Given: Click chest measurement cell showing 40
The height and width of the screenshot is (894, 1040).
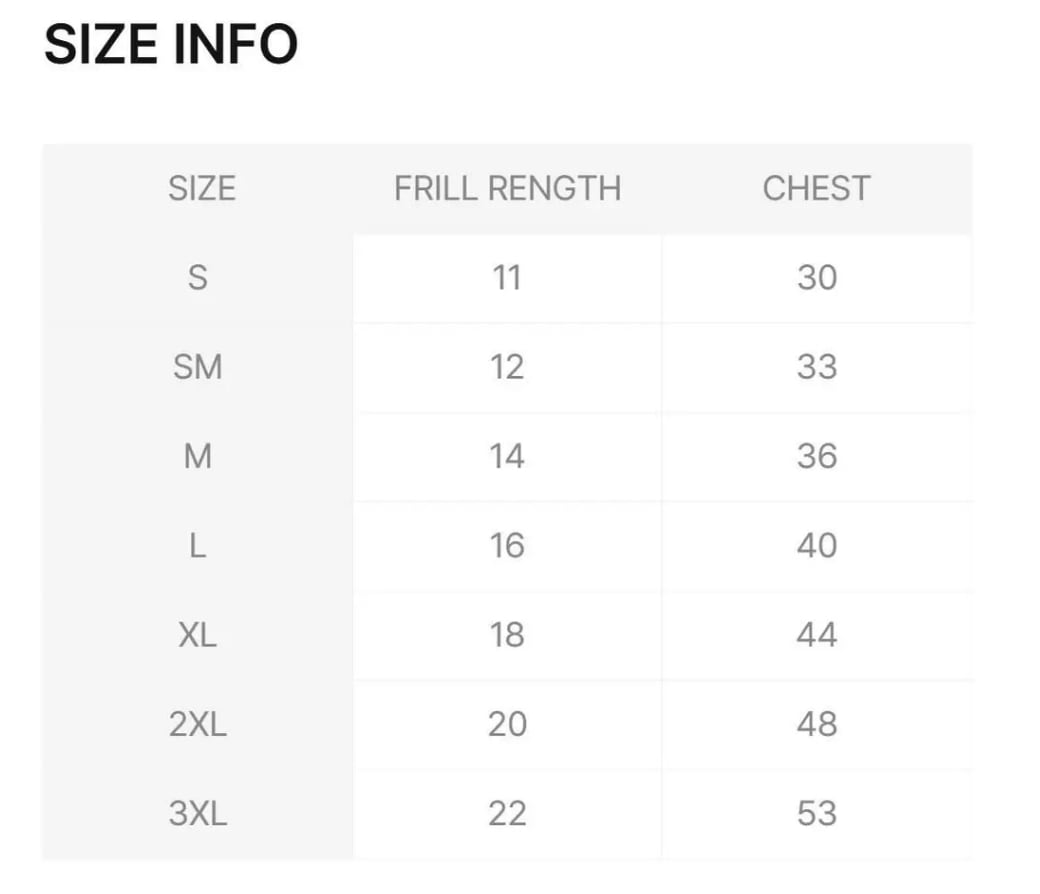Looking at the screenshot, I should point(816,545).
